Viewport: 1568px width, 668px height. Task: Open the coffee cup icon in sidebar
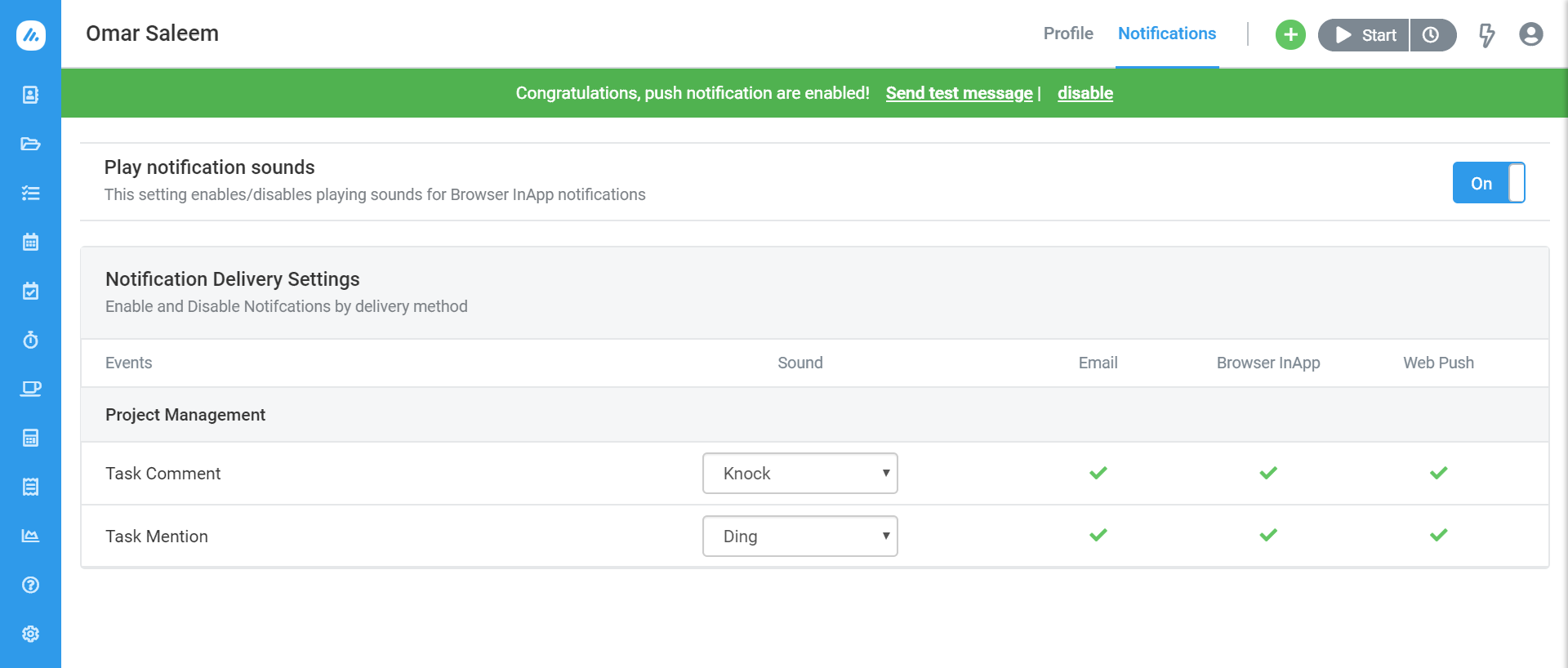click(x=31, y=389)
